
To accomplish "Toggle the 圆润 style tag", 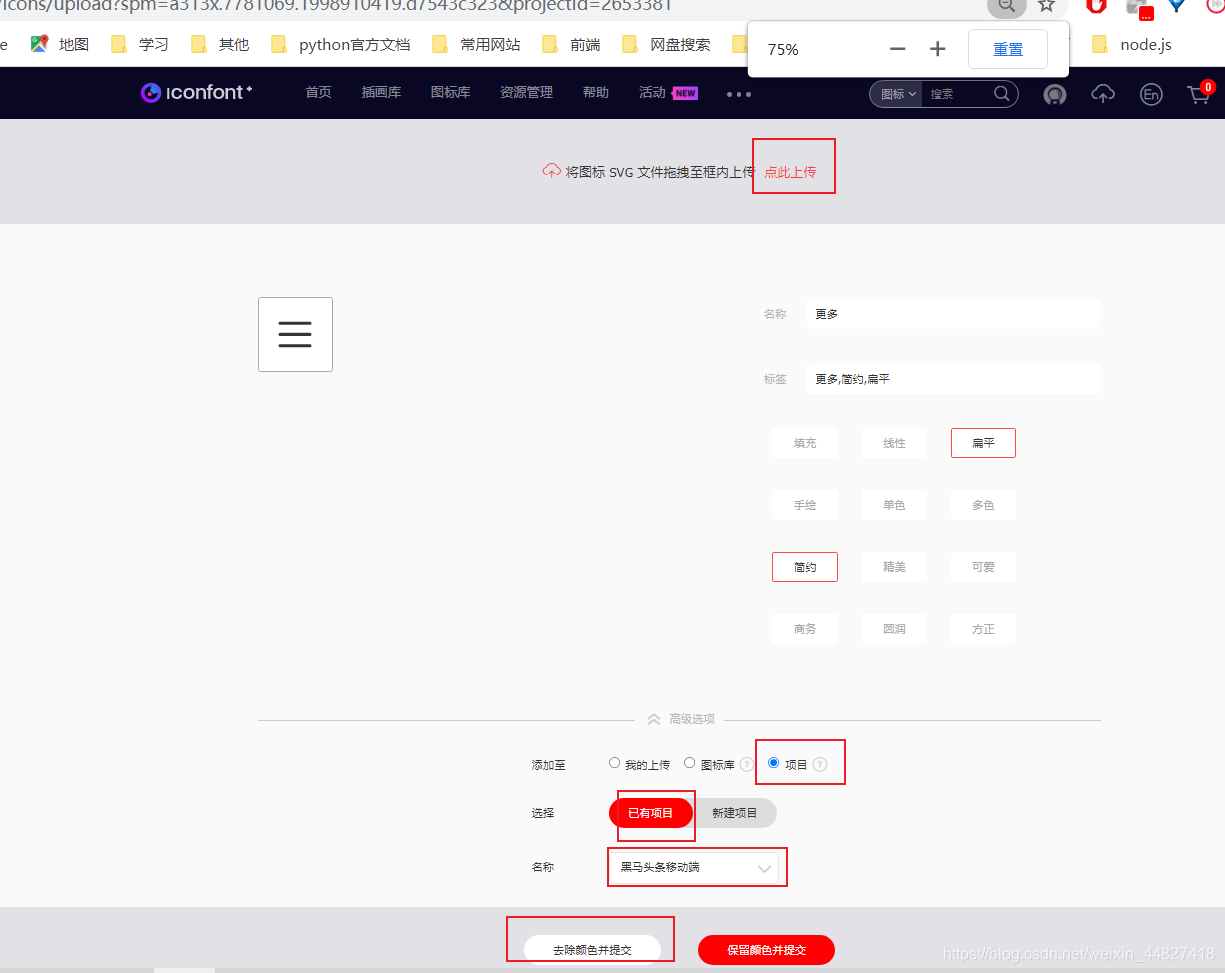I will coord(894,629).
